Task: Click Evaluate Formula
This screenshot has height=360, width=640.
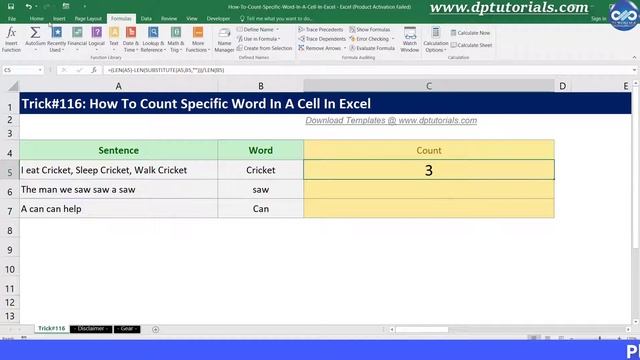Action: [x=372, y=48]
